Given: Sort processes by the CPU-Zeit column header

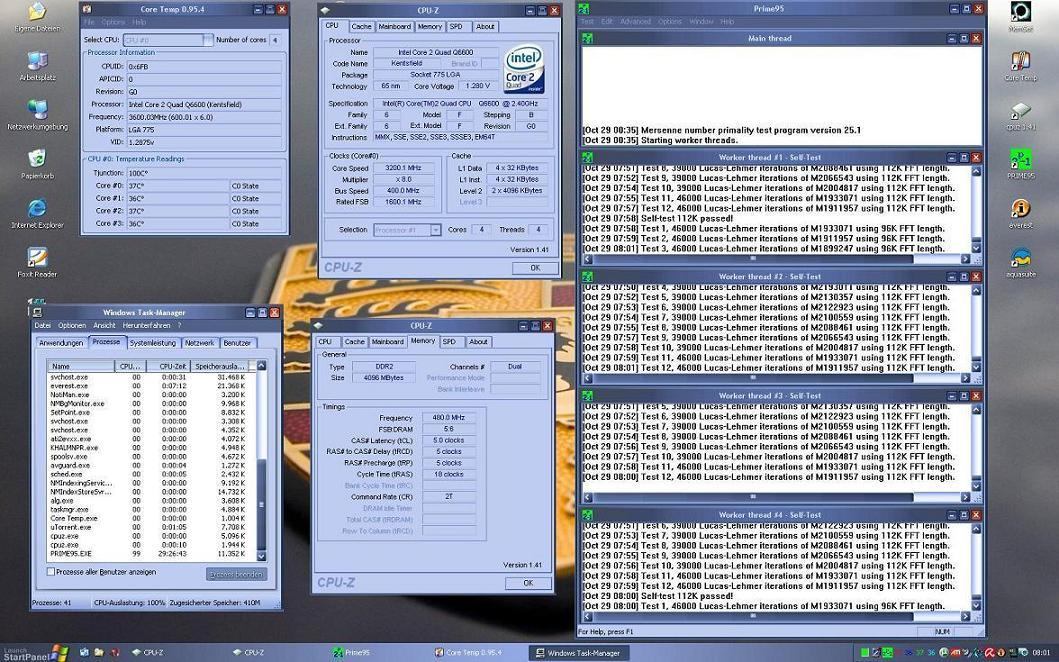Looking at the screenshot, I should pos(167,366).
